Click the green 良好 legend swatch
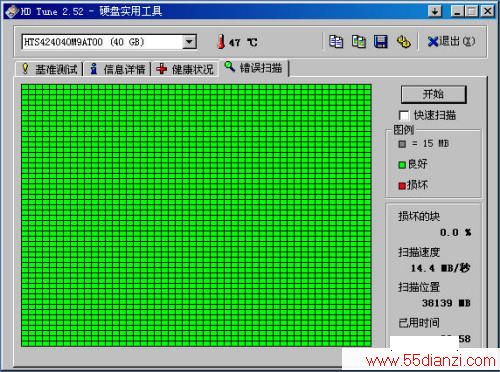Image resolution: width=500 pixels, height=372 pixels. [x=402, y=165]
